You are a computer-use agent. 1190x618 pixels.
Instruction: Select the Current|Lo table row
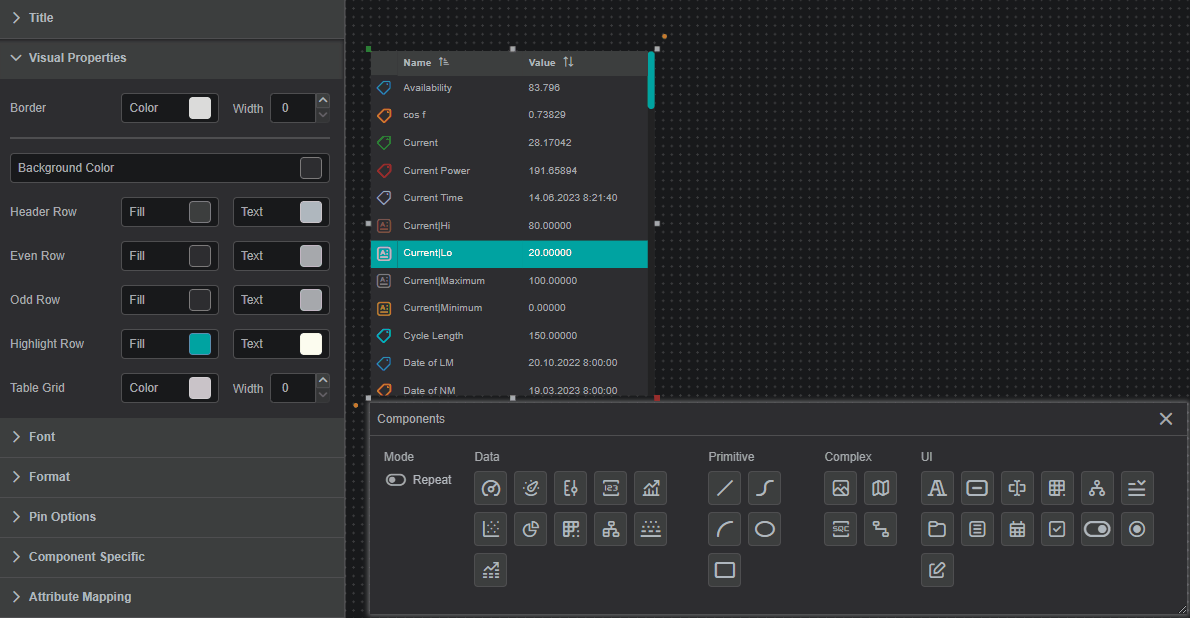click(x=509, y=254)
